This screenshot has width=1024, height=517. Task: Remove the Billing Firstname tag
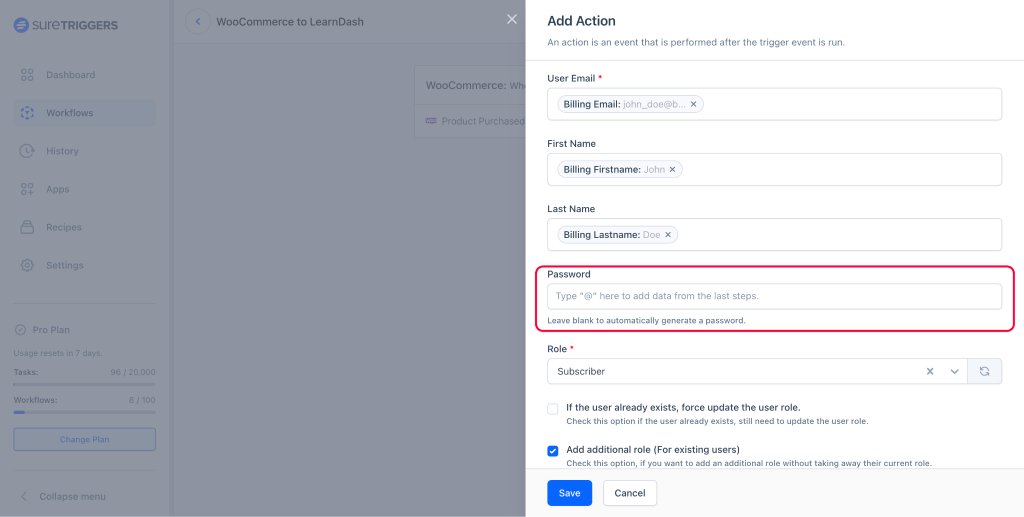[673, 170]
